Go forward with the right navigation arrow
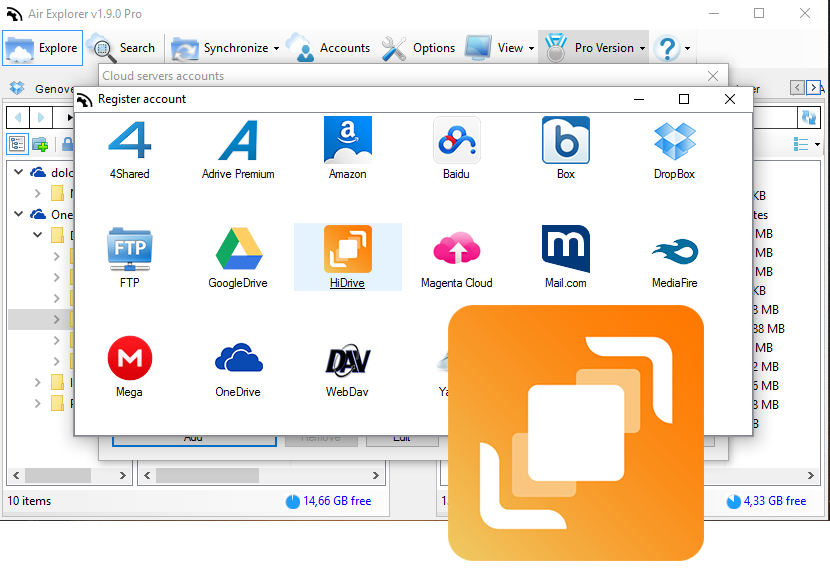The height and width of the screenshot is (581, 830). 41,117
